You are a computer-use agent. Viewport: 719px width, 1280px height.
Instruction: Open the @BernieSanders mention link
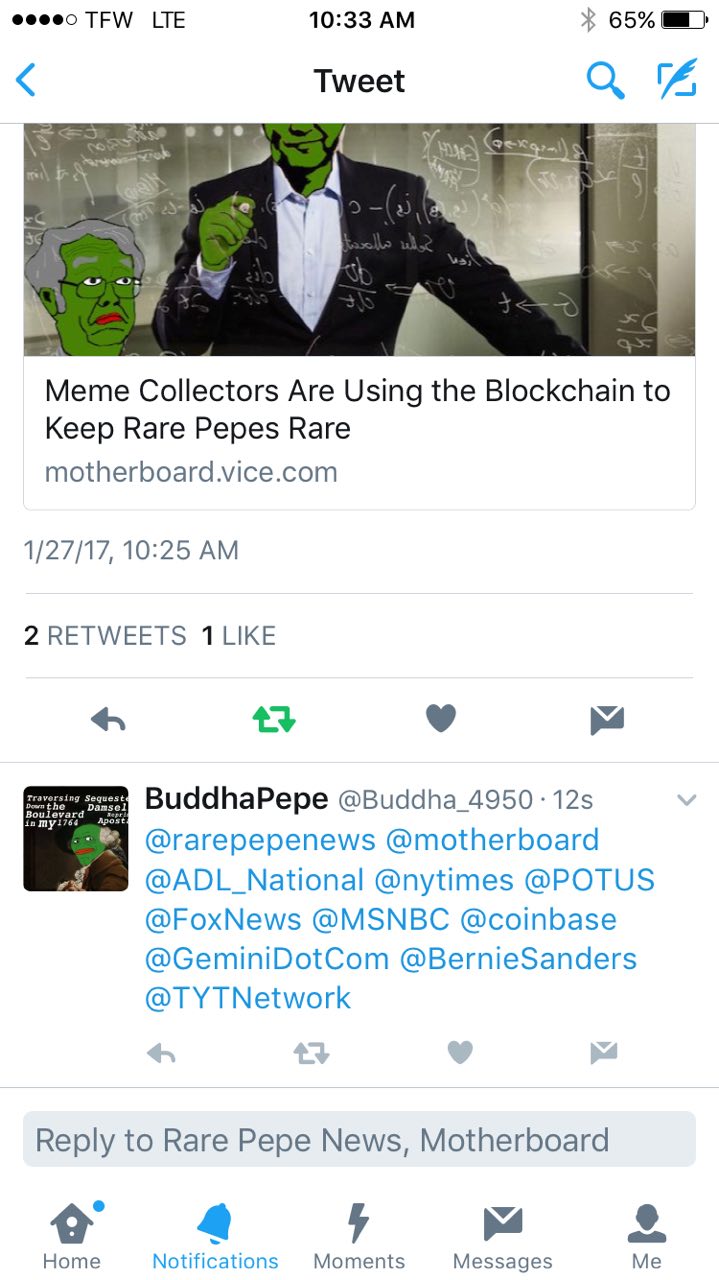point(518,959)
